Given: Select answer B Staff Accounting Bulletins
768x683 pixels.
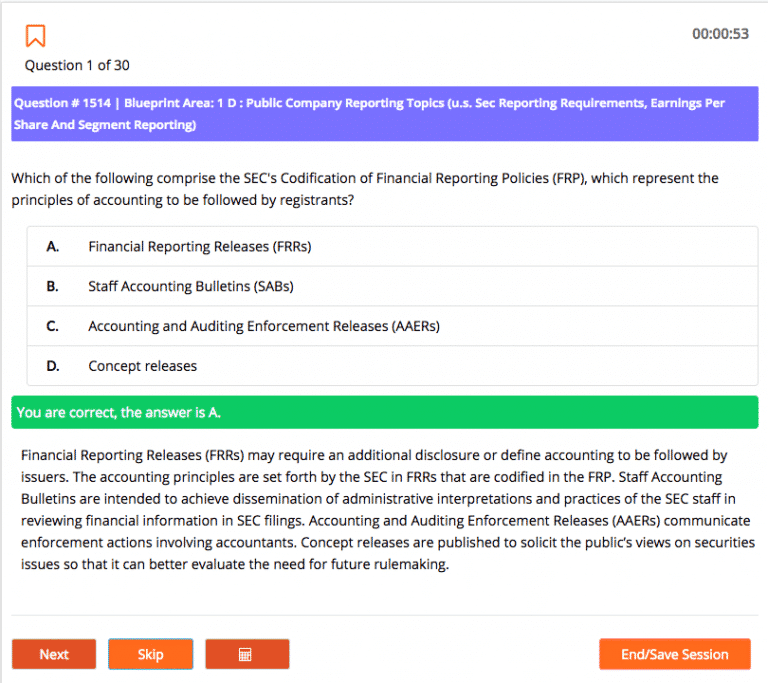Looking at the screenshot, I should [x=392, y=286].
